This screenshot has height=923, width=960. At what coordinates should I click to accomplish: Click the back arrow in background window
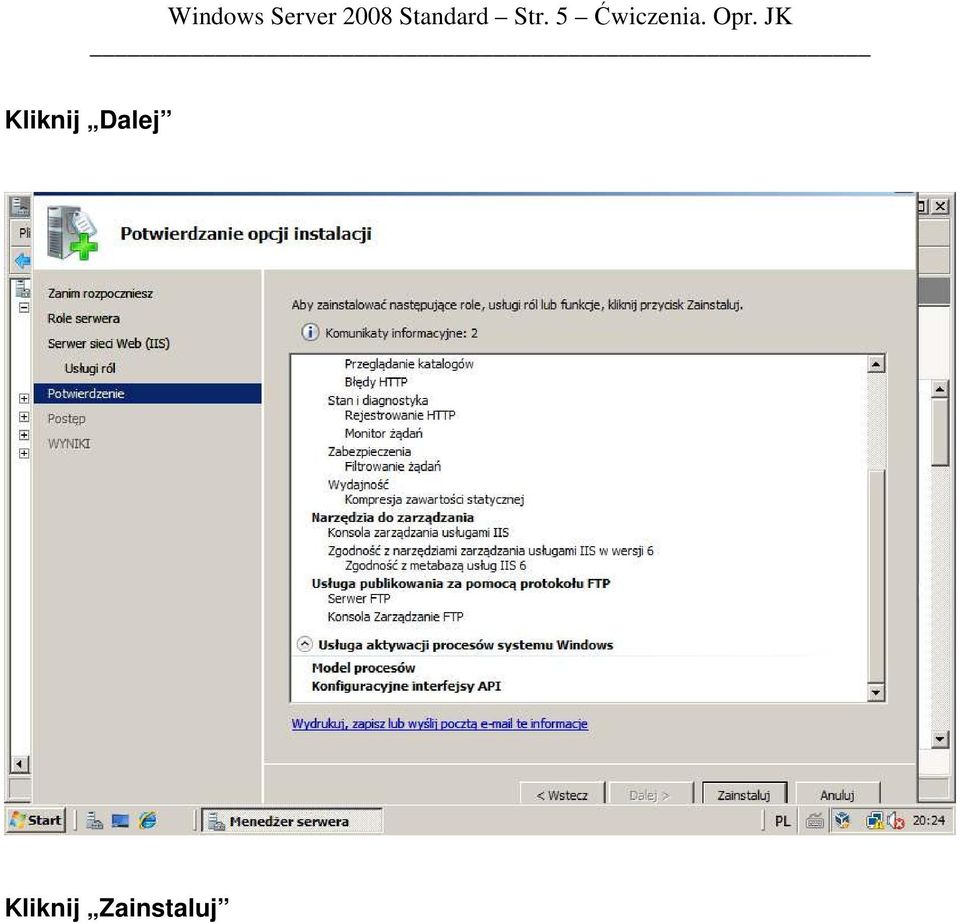(x=22, y=261)
